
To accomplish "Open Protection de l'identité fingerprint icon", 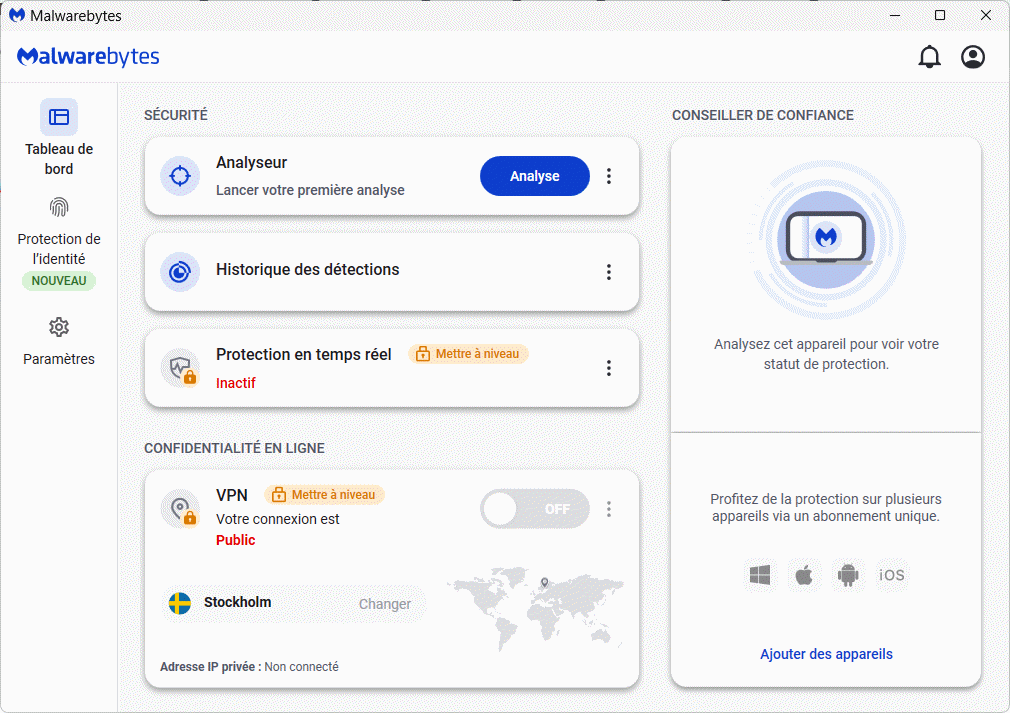I will coord(59,207).
